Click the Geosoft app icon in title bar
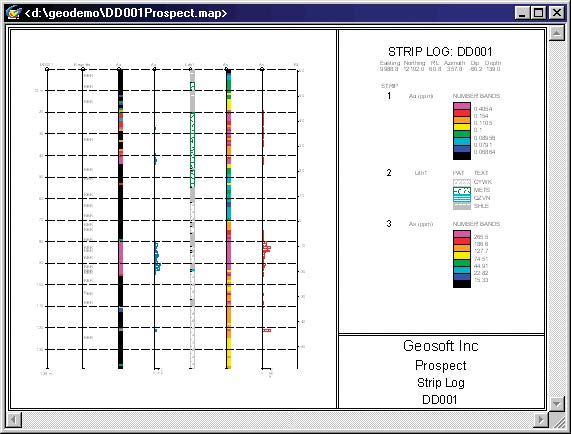Viewport: 571px width, 434px height. [x=13, y=13]
